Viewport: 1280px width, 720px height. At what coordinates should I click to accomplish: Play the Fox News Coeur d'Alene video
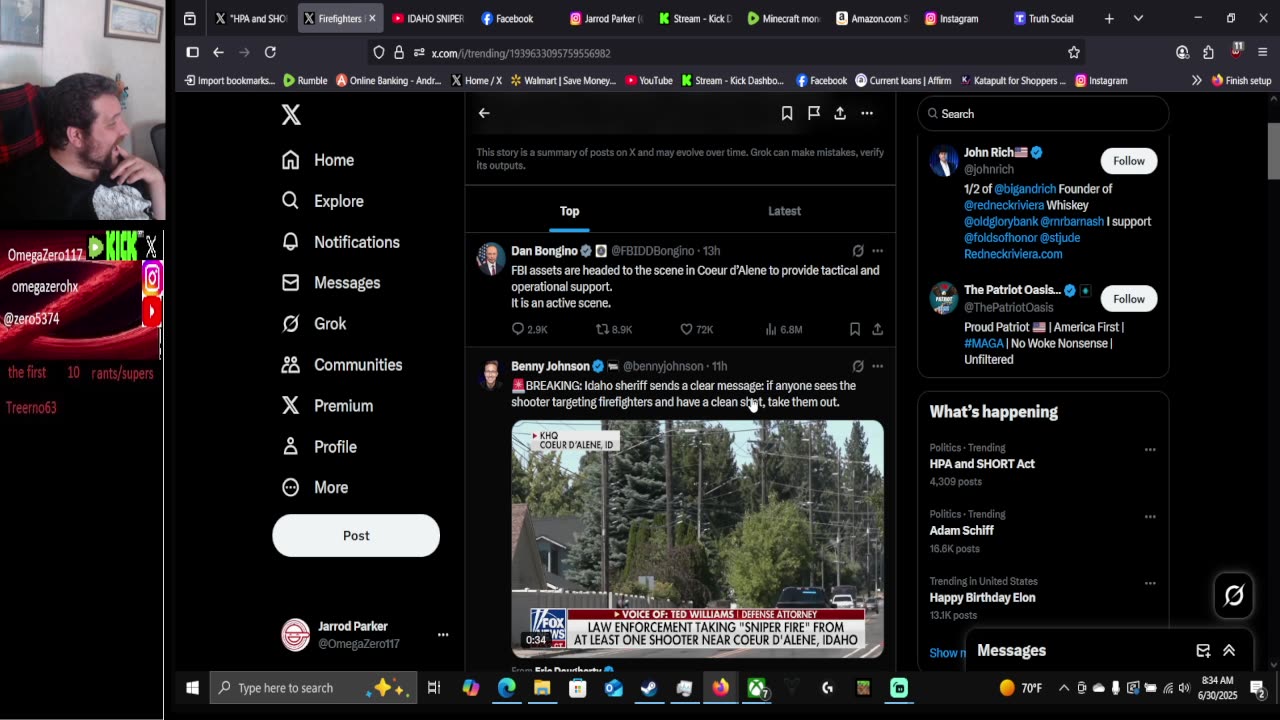[698, 539]
